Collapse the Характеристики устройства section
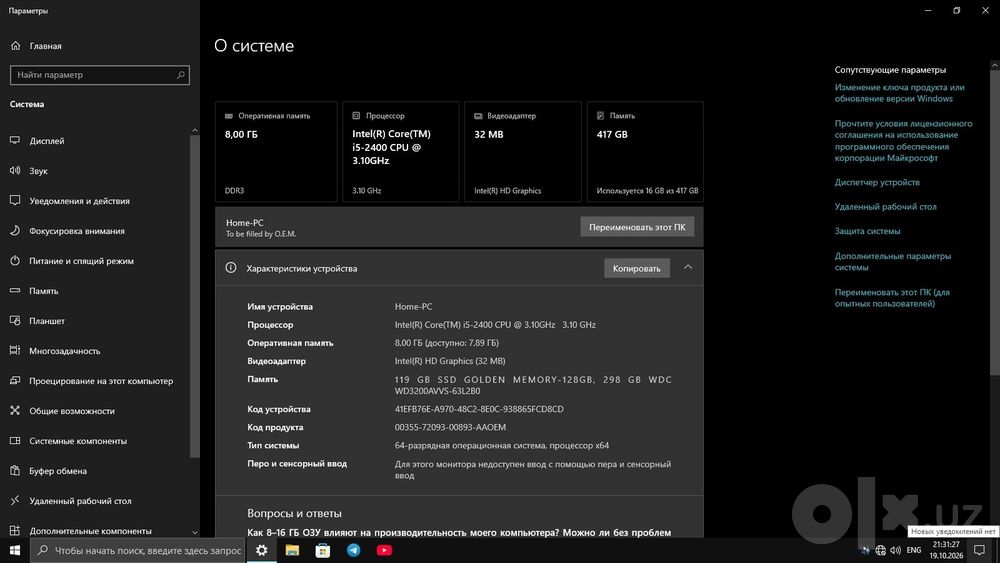This screenshot has width=1000, height=563. 688,267
